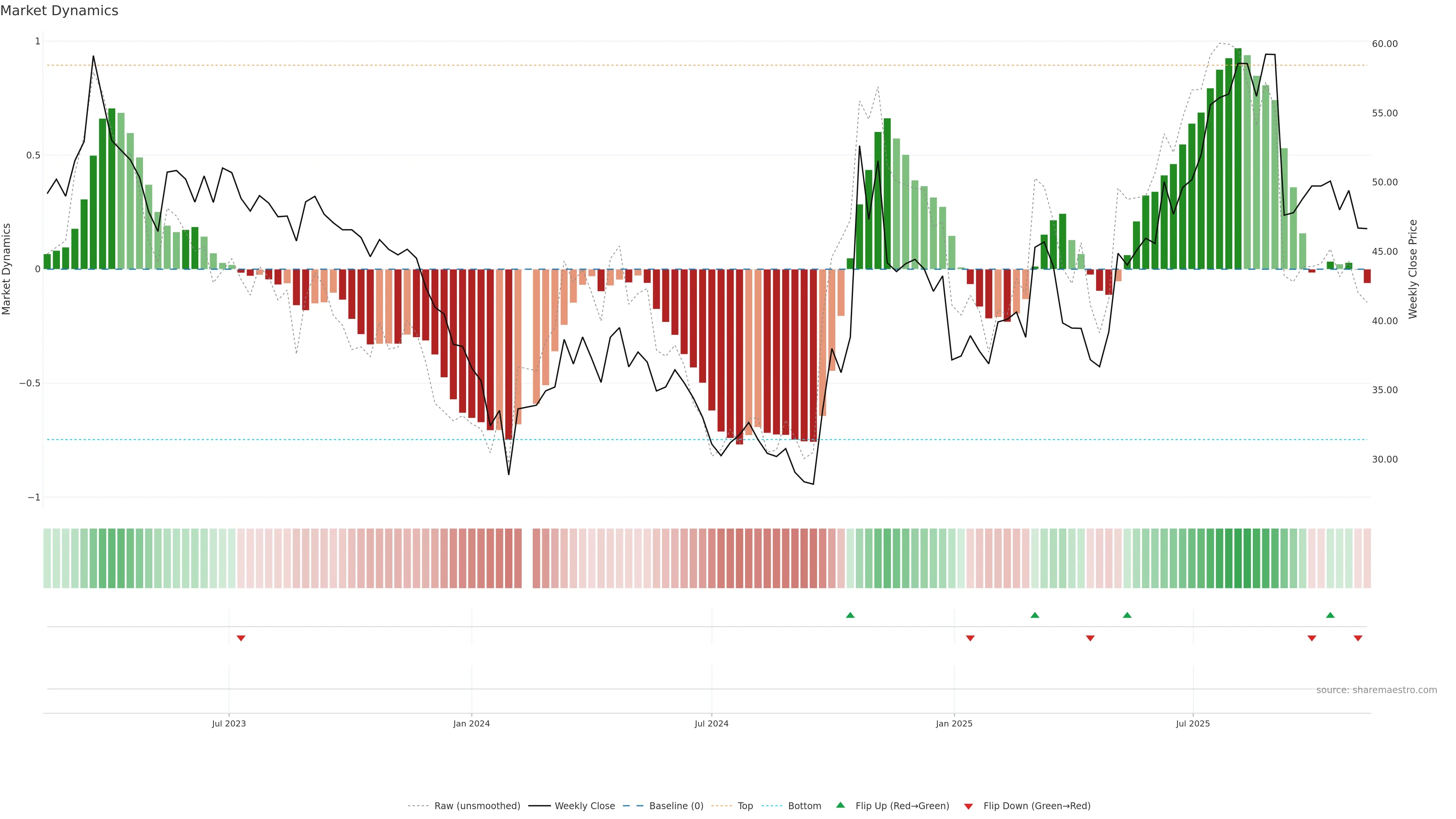Click the Weekly Close Price axis title

tap(1412, 269)
